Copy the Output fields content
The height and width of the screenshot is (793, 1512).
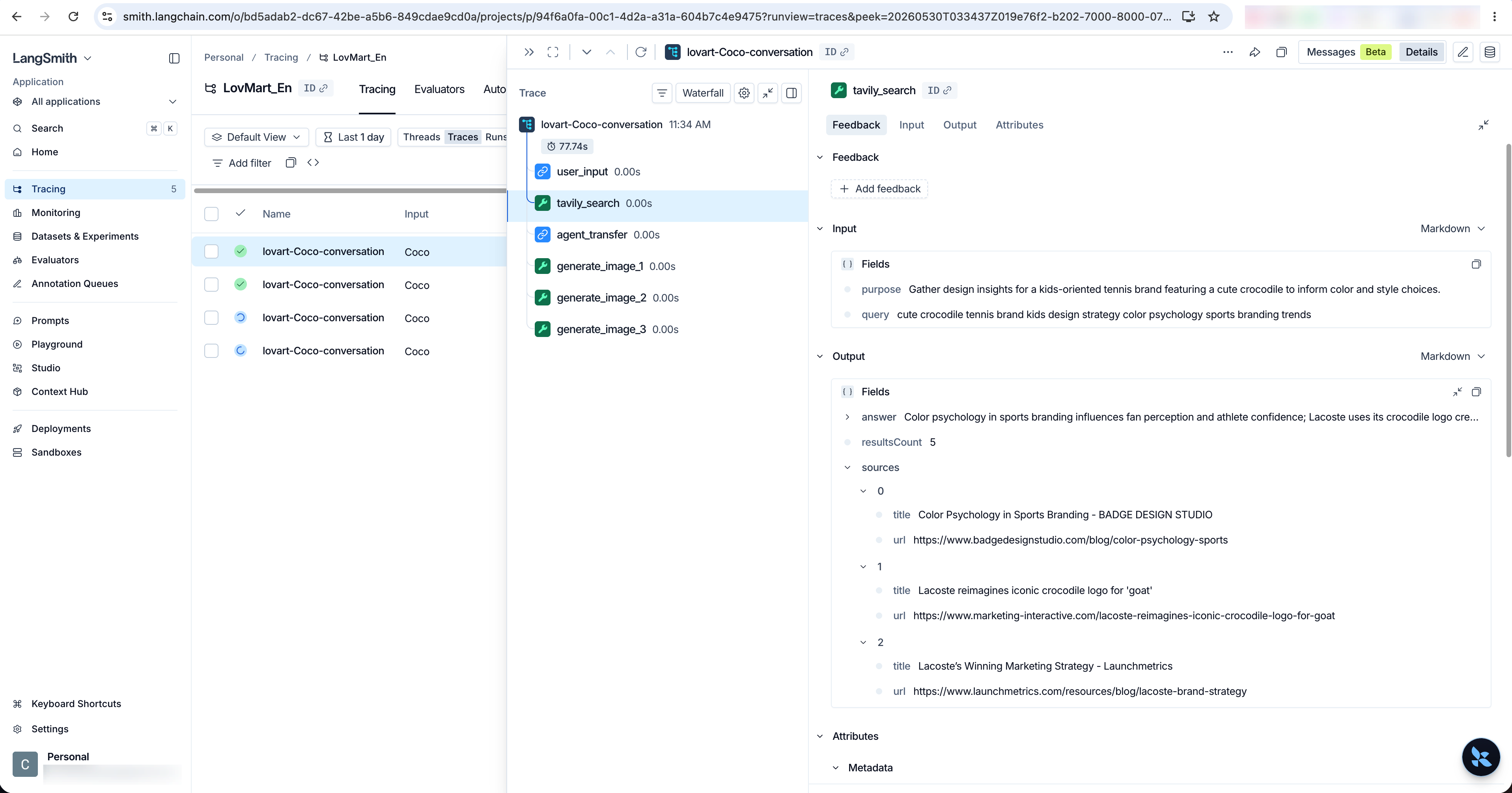click(x=1476, y=392)
